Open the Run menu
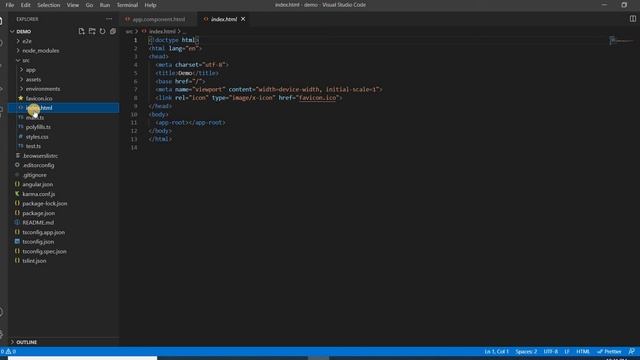 tap(105, 5)
